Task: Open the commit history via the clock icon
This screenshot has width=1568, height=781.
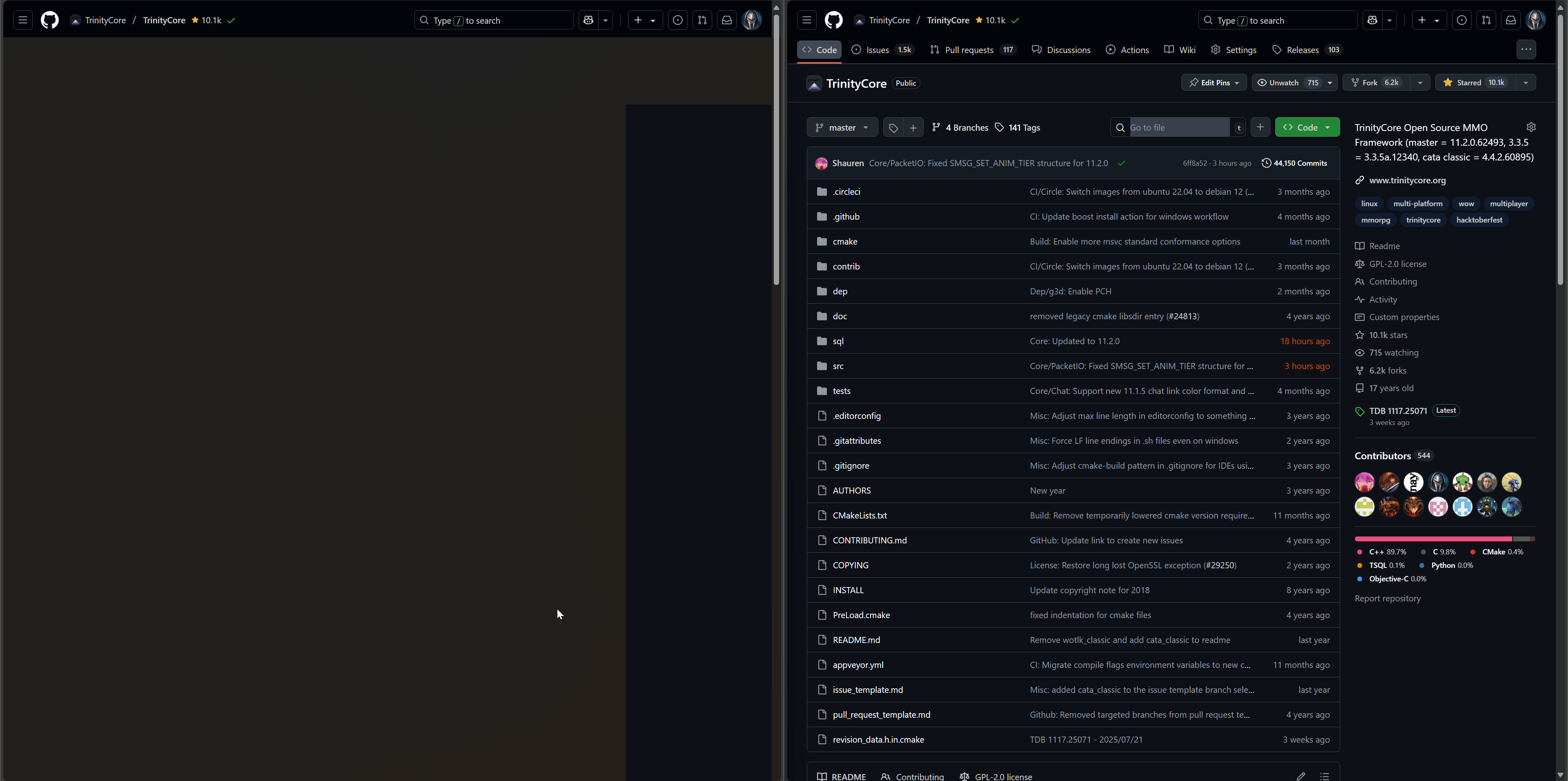Action: 1267,162
